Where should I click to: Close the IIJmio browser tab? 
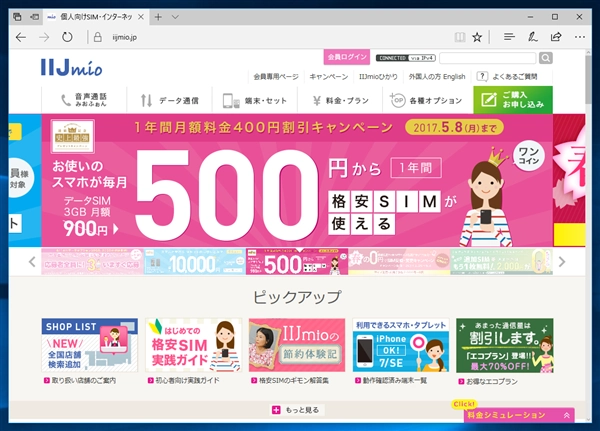(x=141, y=17)
